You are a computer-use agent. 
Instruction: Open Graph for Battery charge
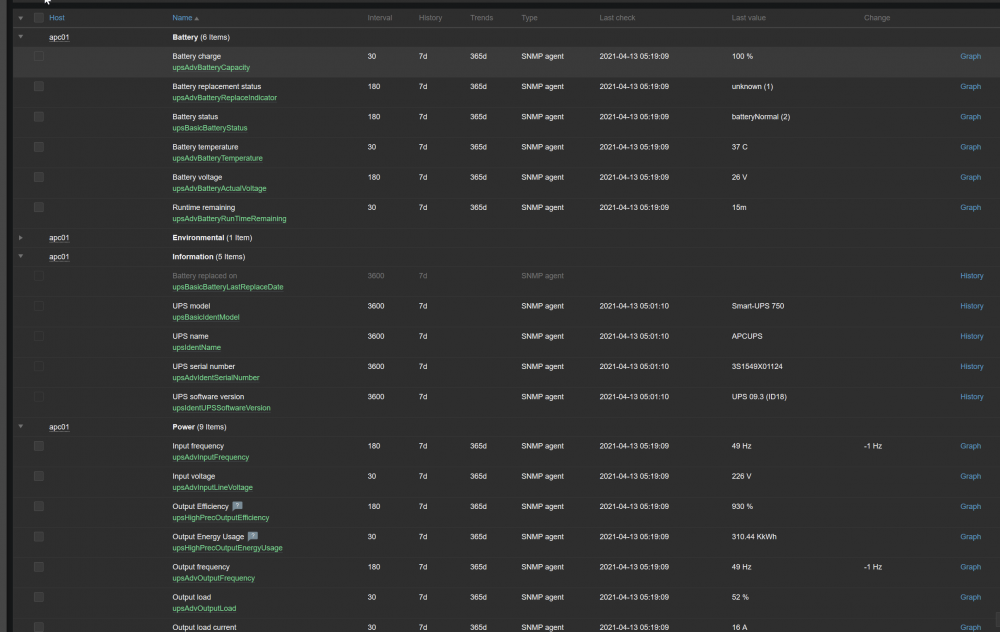(x=970, y=56)
